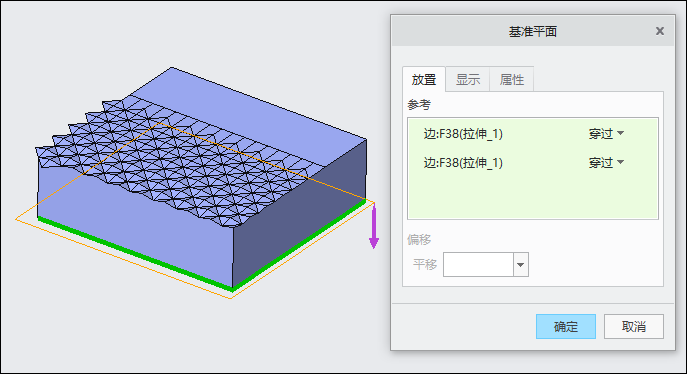The width and height of the screenshot is (687, 374).
Task: Open the 属性 tab
Action: (x=512, y=80)
